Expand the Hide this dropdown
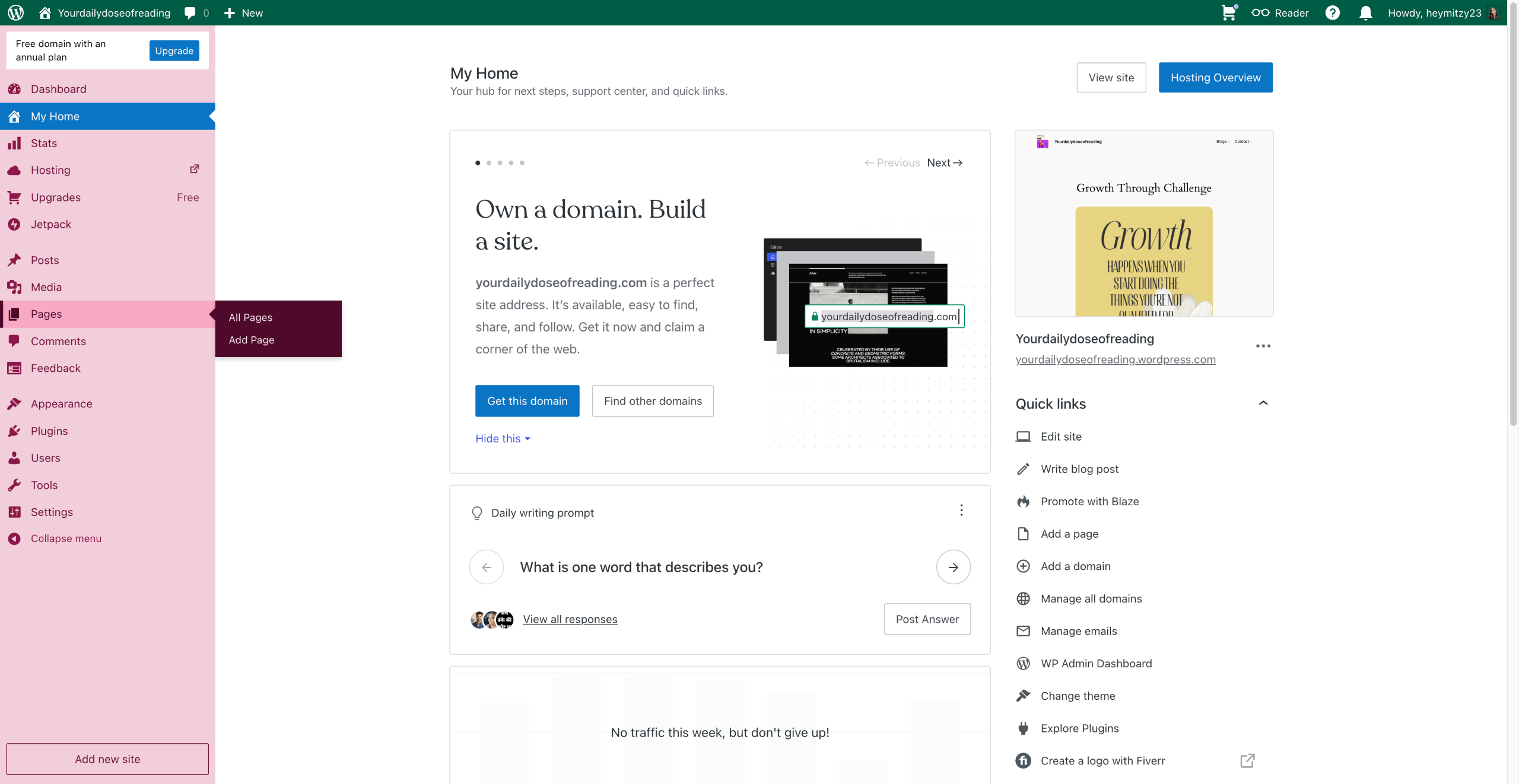Image resolution: width=1519 pixels, height=784 pixels. pyautogui.click(x=503, y=438)
